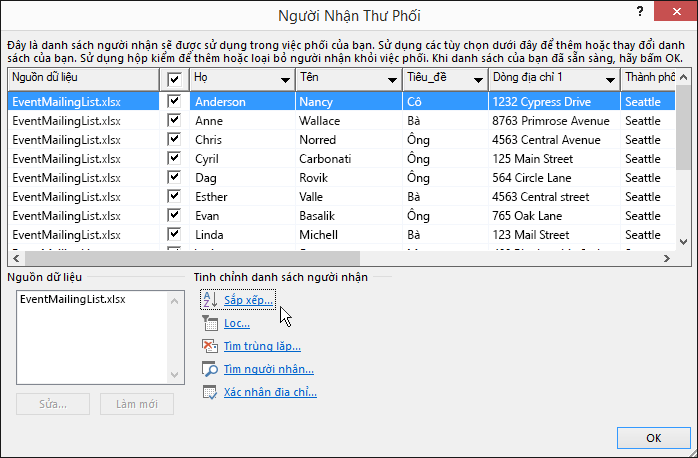
Task: Click the 8763 Primrose Avenue address
Action: [554, 121]
